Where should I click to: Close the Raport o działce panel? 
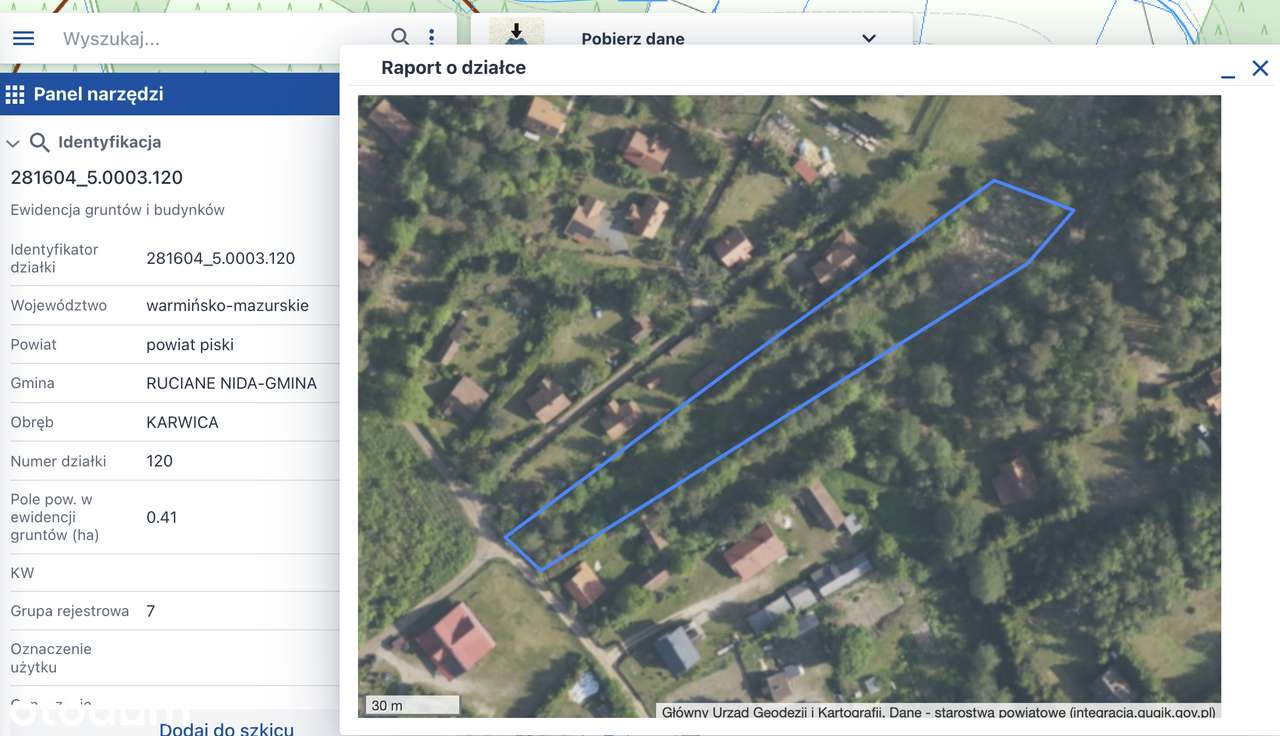(x=1260, y=68)
